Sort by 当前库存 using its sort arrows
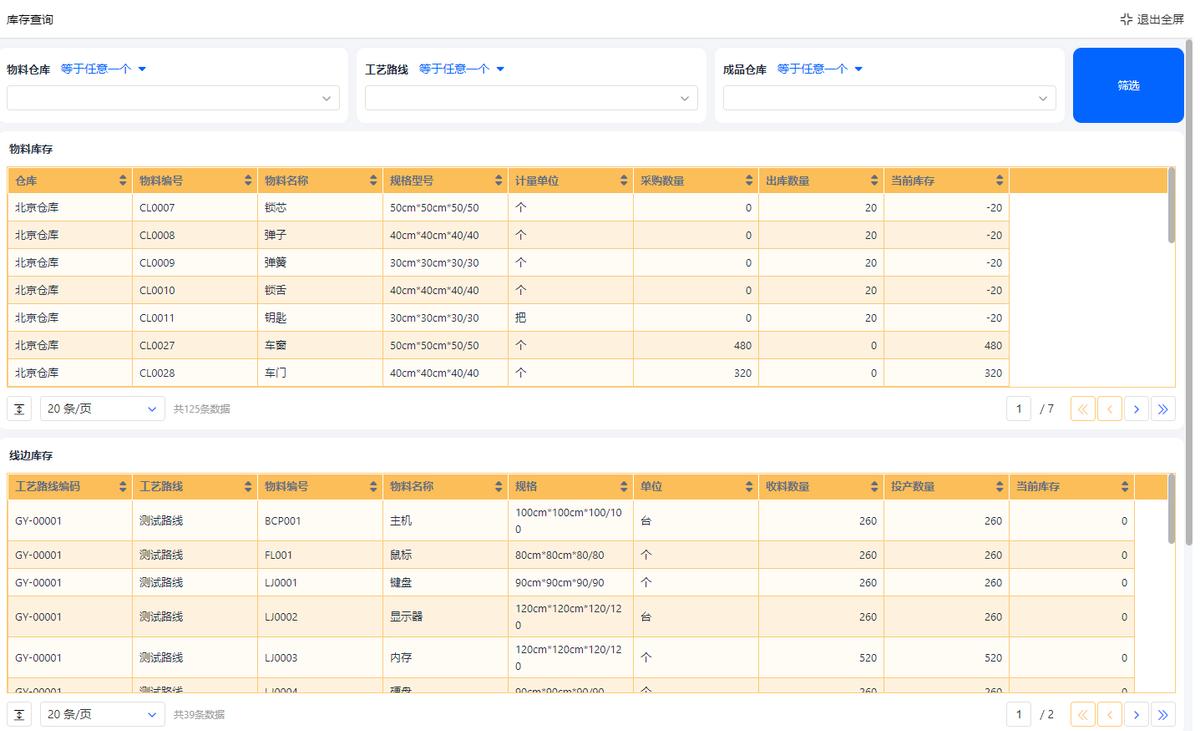The width and height of the screenshot is (1200, 731). 998,180
